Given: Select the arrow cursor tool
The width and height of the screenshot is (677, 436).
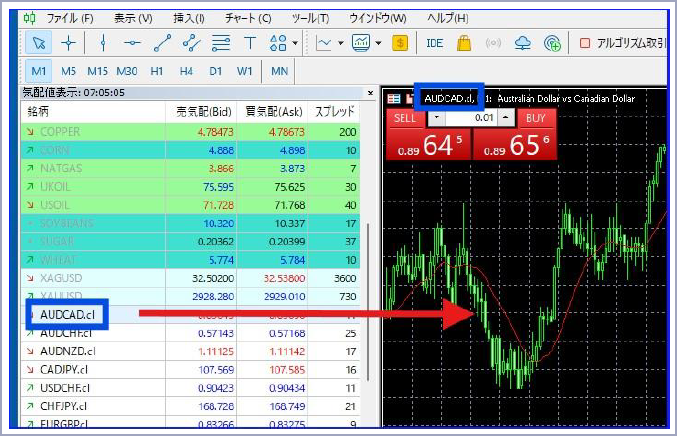Looking at the screenshot, I should point(38,43).
